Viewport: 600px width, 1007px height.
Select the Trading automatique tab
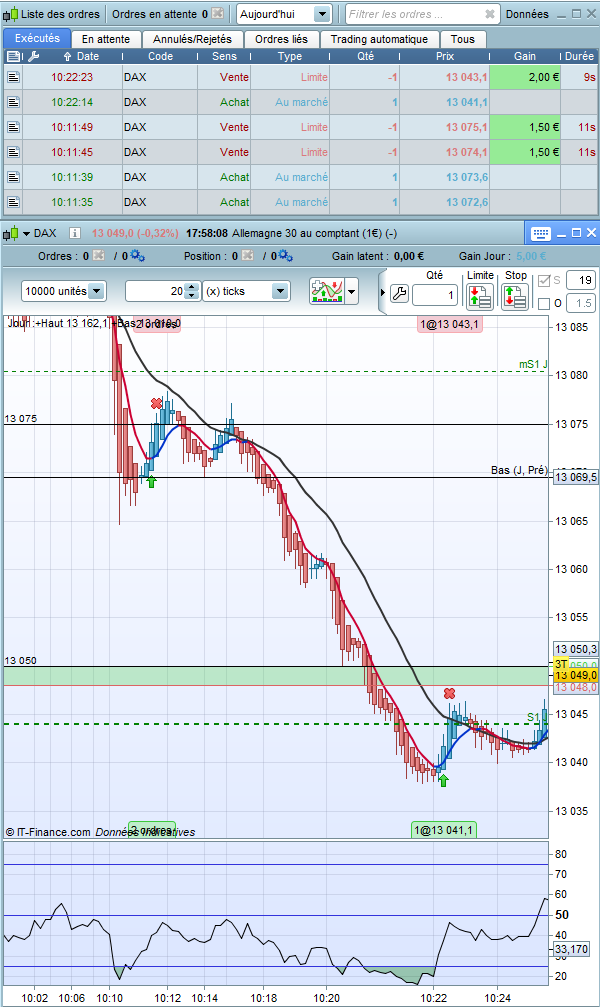click(379, 39)
